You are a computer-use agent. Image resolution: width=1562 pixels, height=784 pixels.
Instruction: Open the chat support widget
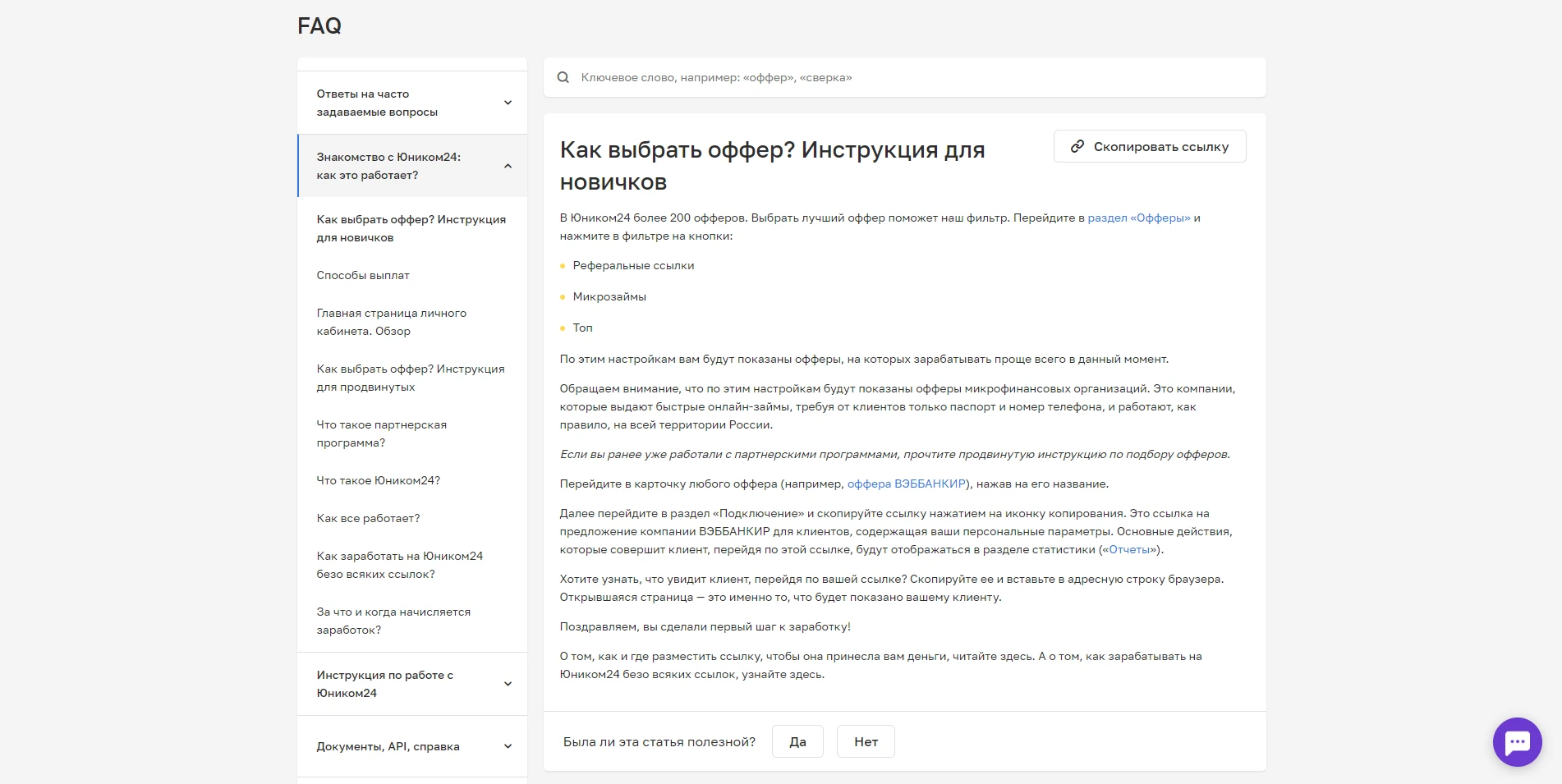[1517, 742]
